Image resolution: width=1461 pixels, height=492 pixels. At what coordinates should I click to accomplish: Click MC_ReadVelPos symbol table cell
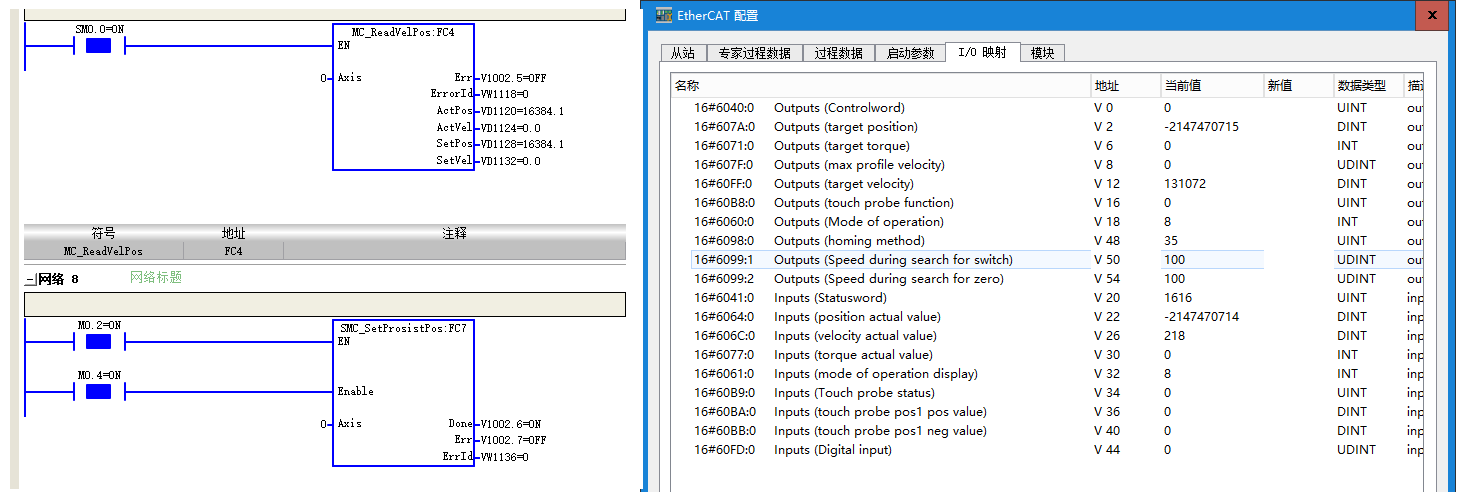pos(103,251)
